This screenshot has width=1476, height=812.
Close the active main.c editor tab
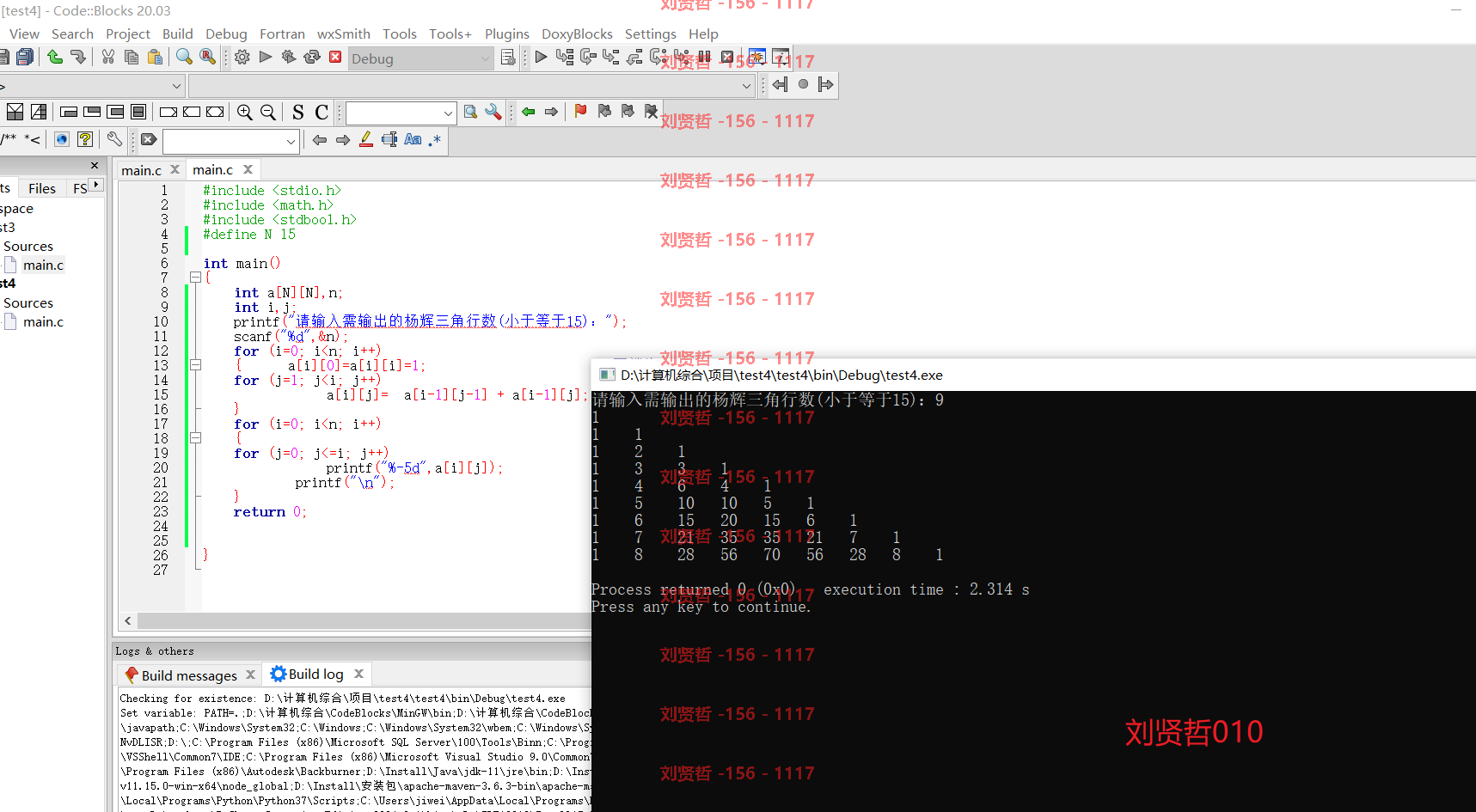click(x=248, y=169)
